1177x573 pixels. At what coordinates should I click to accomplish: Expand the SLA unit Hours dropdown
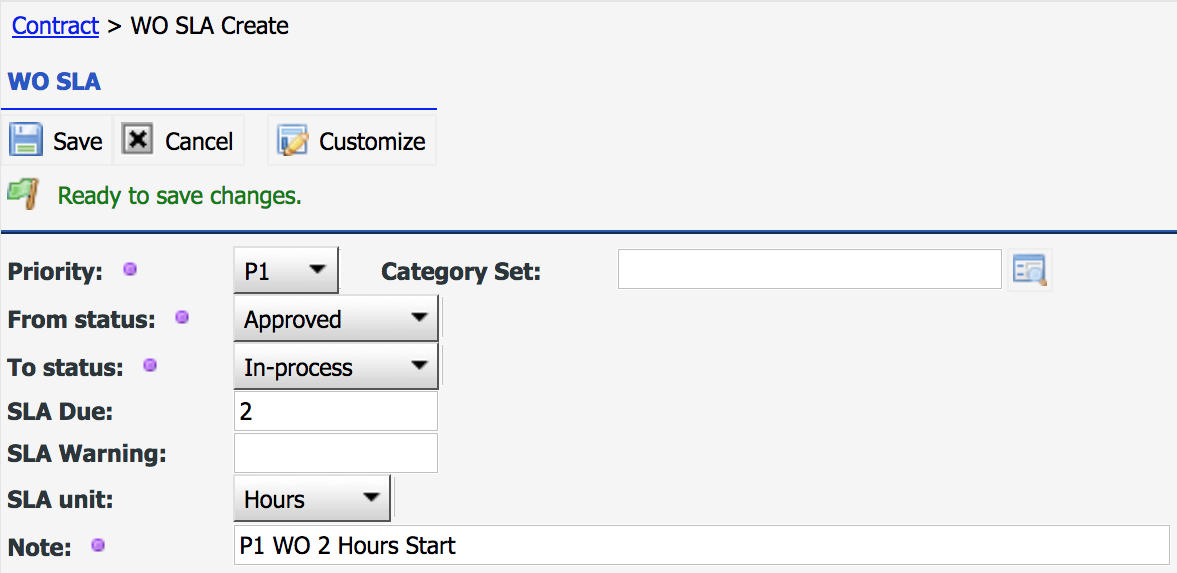pyautogui.click(x=312, y=498)
